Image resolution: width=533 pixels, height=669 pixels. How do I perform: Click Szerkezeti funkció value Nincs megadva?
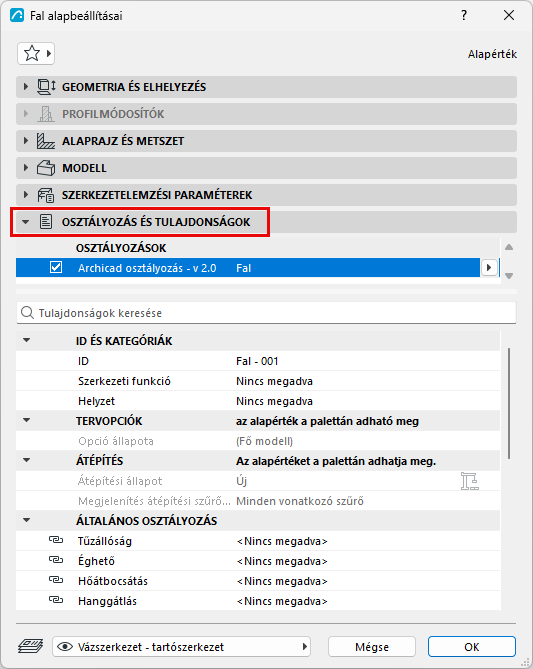(x=274, y=381)
